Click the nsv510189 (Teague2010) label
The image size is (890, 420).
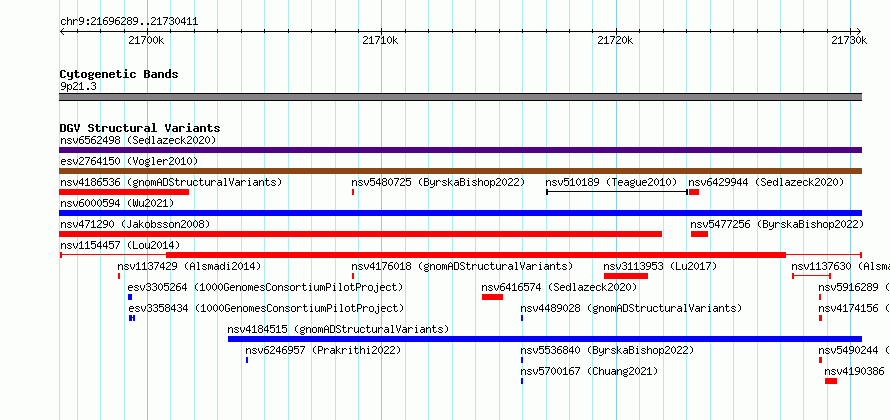coord(611,182)
